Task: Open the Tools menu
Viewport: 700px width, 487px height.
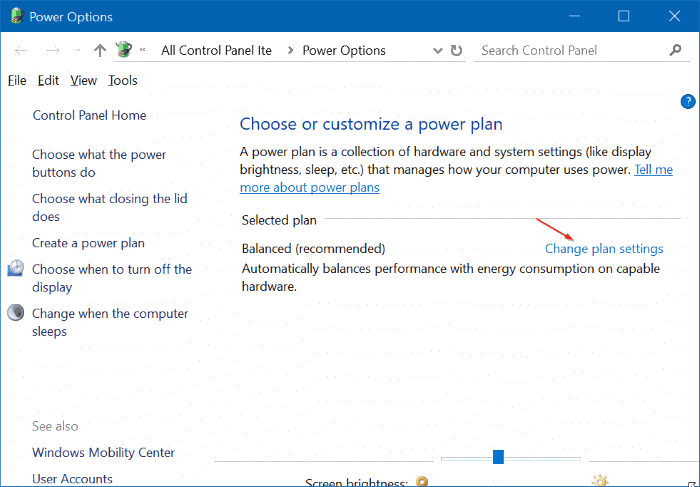Action: point(123,80)
